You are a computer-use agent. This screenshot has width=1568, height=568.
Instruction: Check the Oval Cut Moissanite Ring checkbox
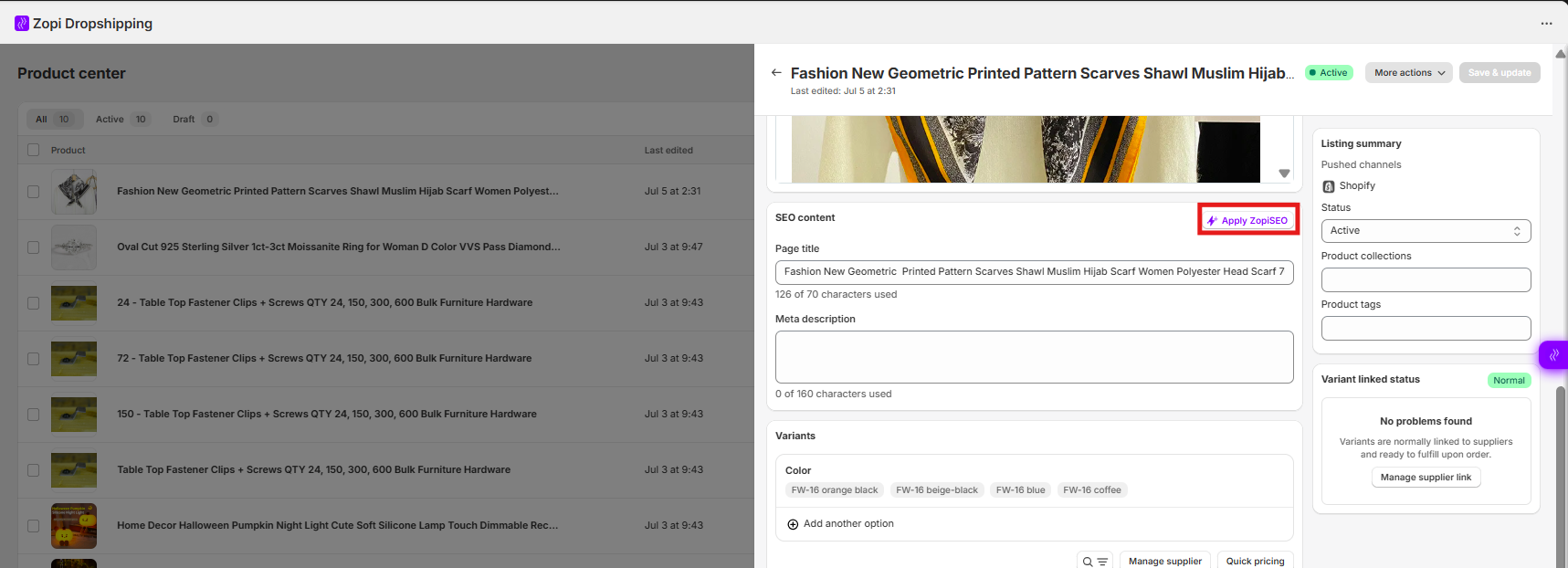[x=34, y=247]
